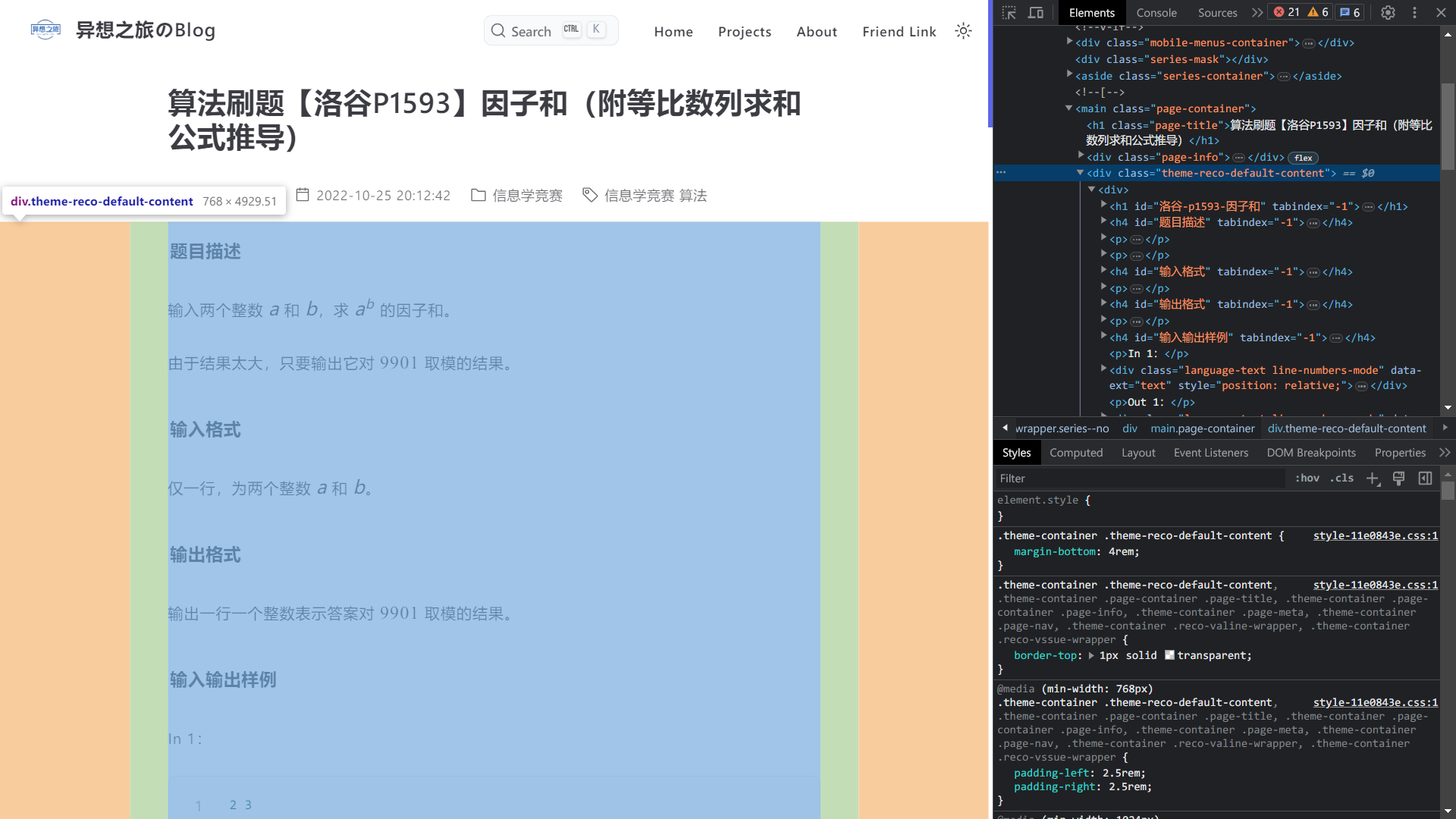This screenshot has width=1456, height=819.
Task: Open the DevTools kebab menu
Action: 1414,13
